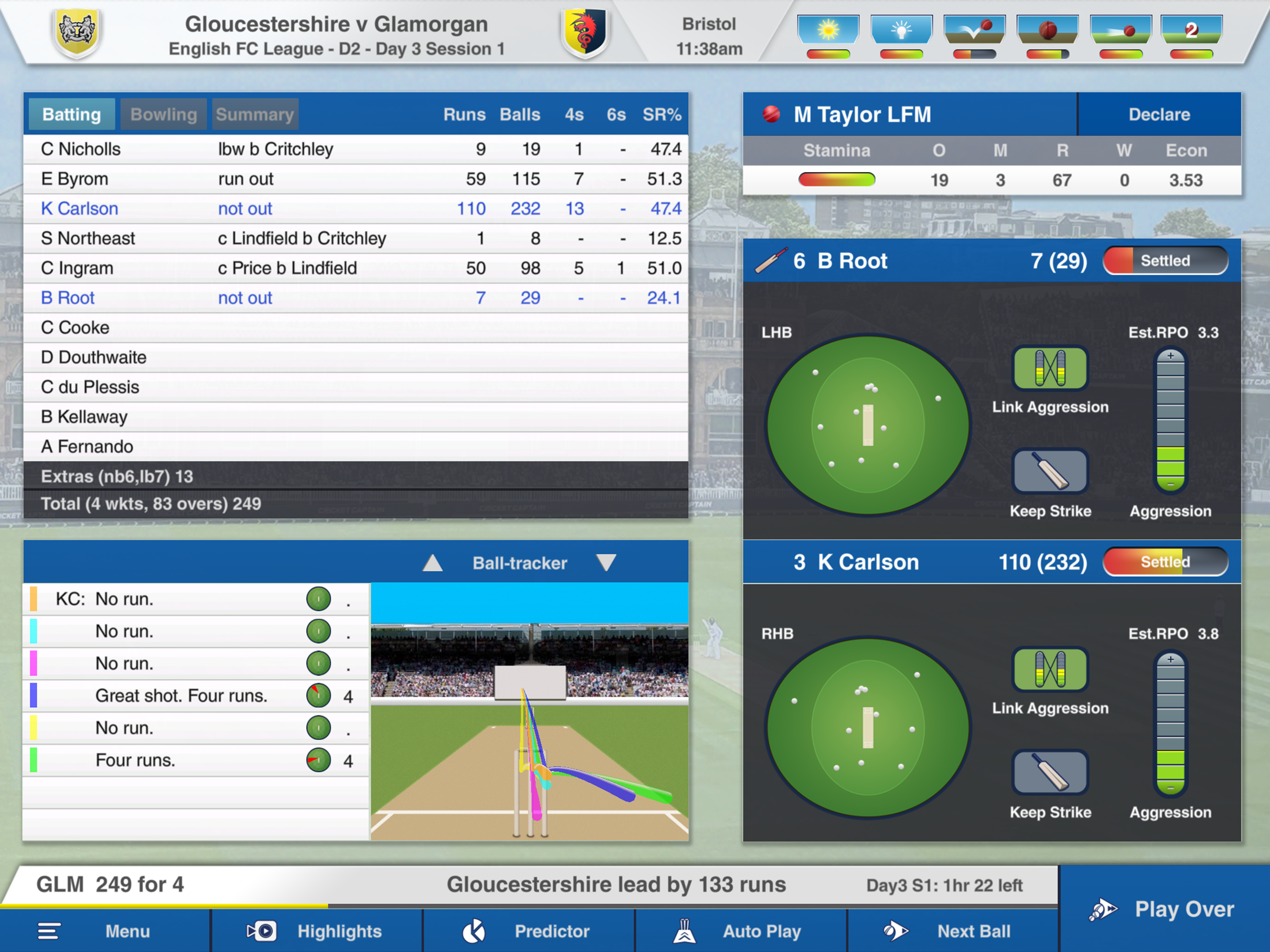Click the sunny weather condition icon
This screenshot has height=952, width=1270.
(828, 30)
